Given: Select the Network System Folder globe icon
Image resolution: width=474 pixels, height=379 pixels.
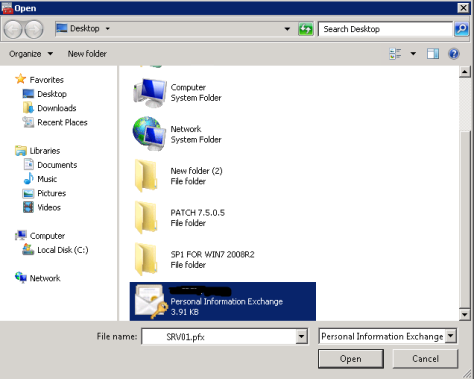Looking at the screenshot, I should coord(149,134).
